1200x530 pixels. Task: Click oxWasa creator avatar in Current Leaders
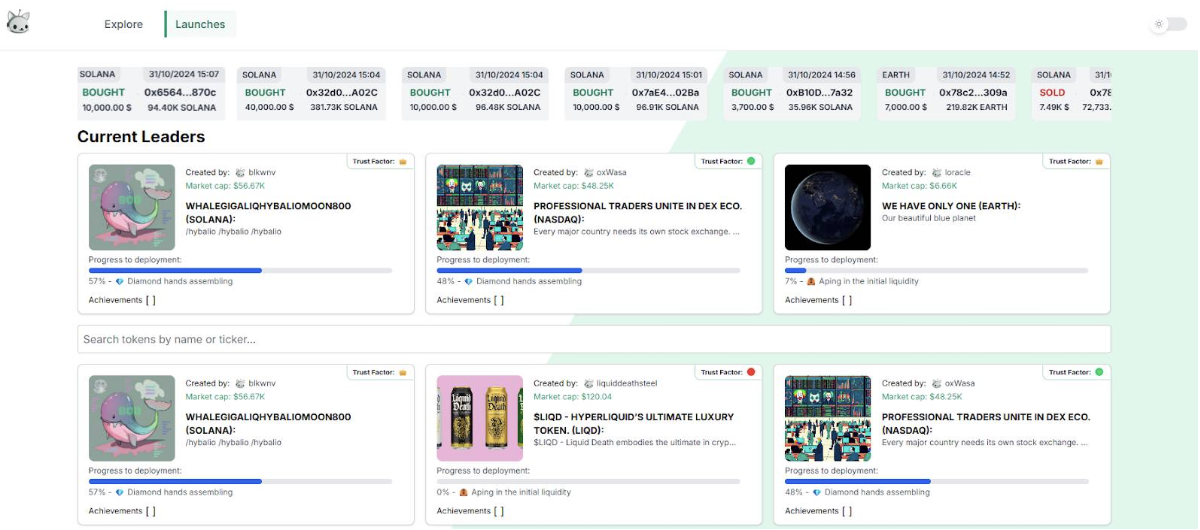588,173
